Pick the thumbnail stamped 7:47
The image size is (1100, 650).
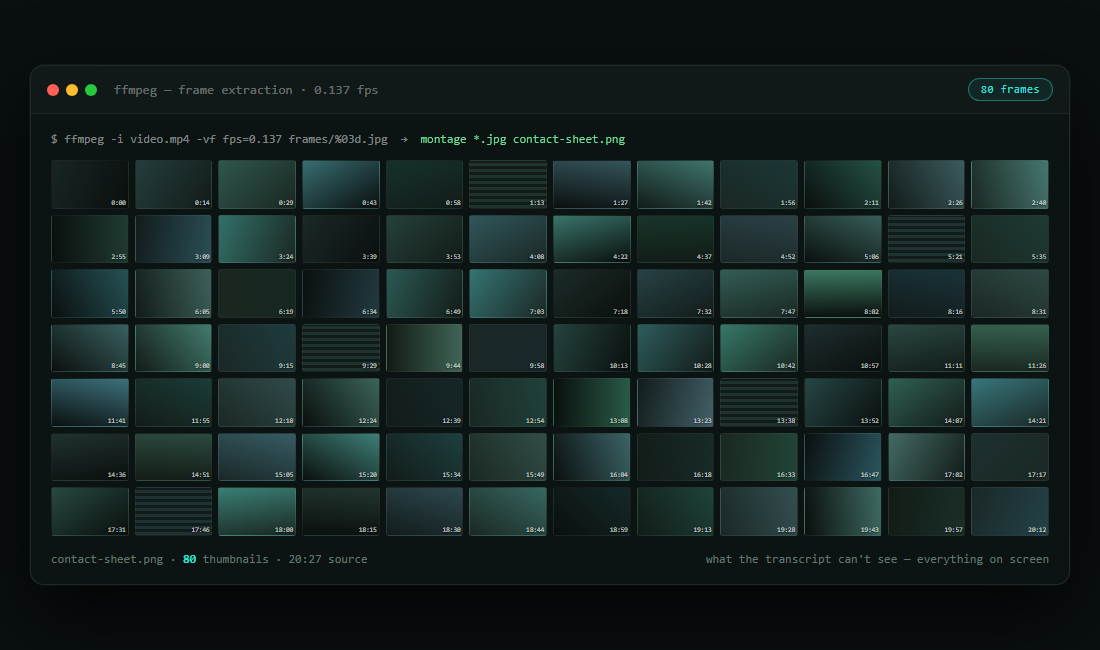[759, 294]
